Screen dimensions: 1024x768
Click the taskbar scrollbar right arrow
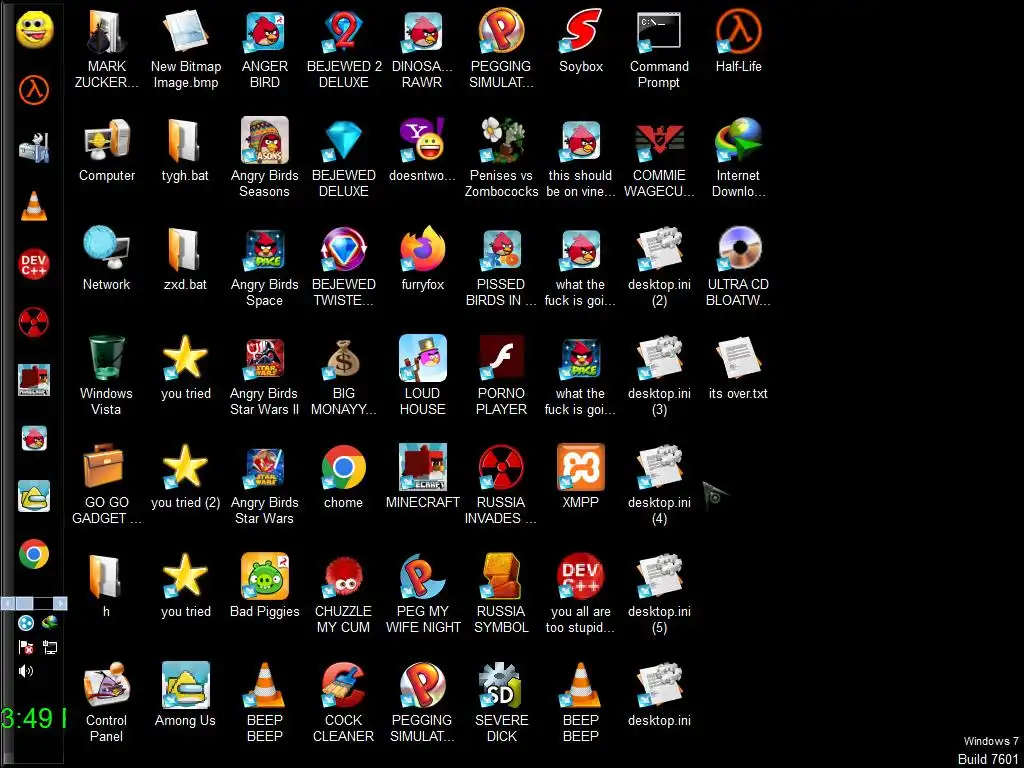[60, 603]
